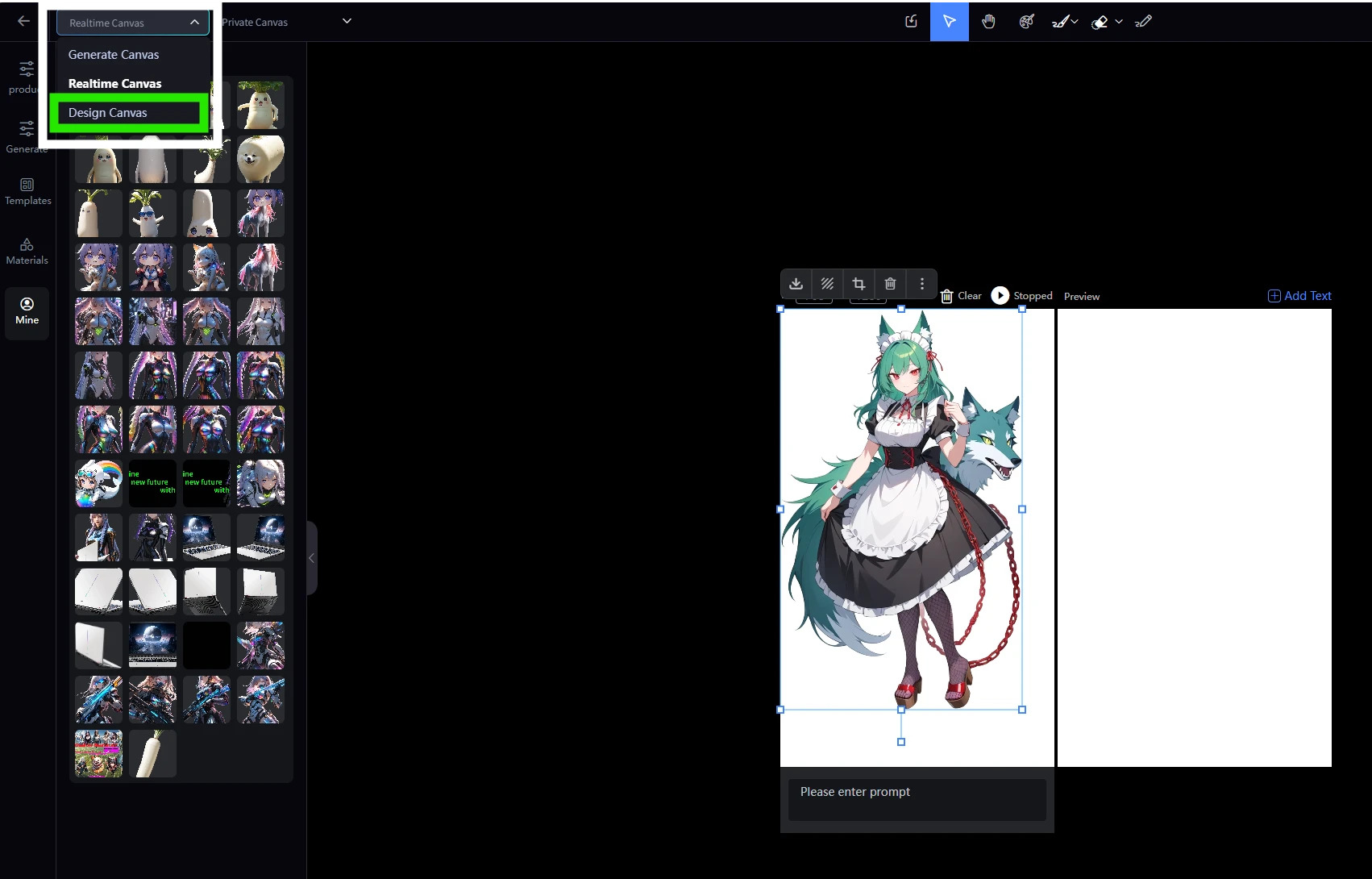Collapse the left asset panel

click(311, 558)
